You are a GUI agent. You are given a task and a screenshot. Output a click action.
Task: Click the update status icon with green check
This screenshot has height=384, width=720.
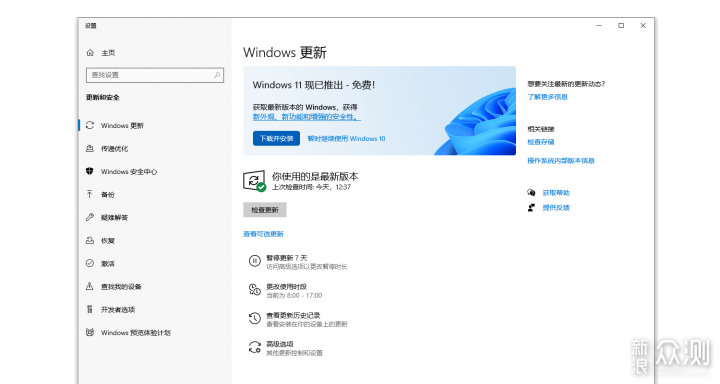[254, 181]
